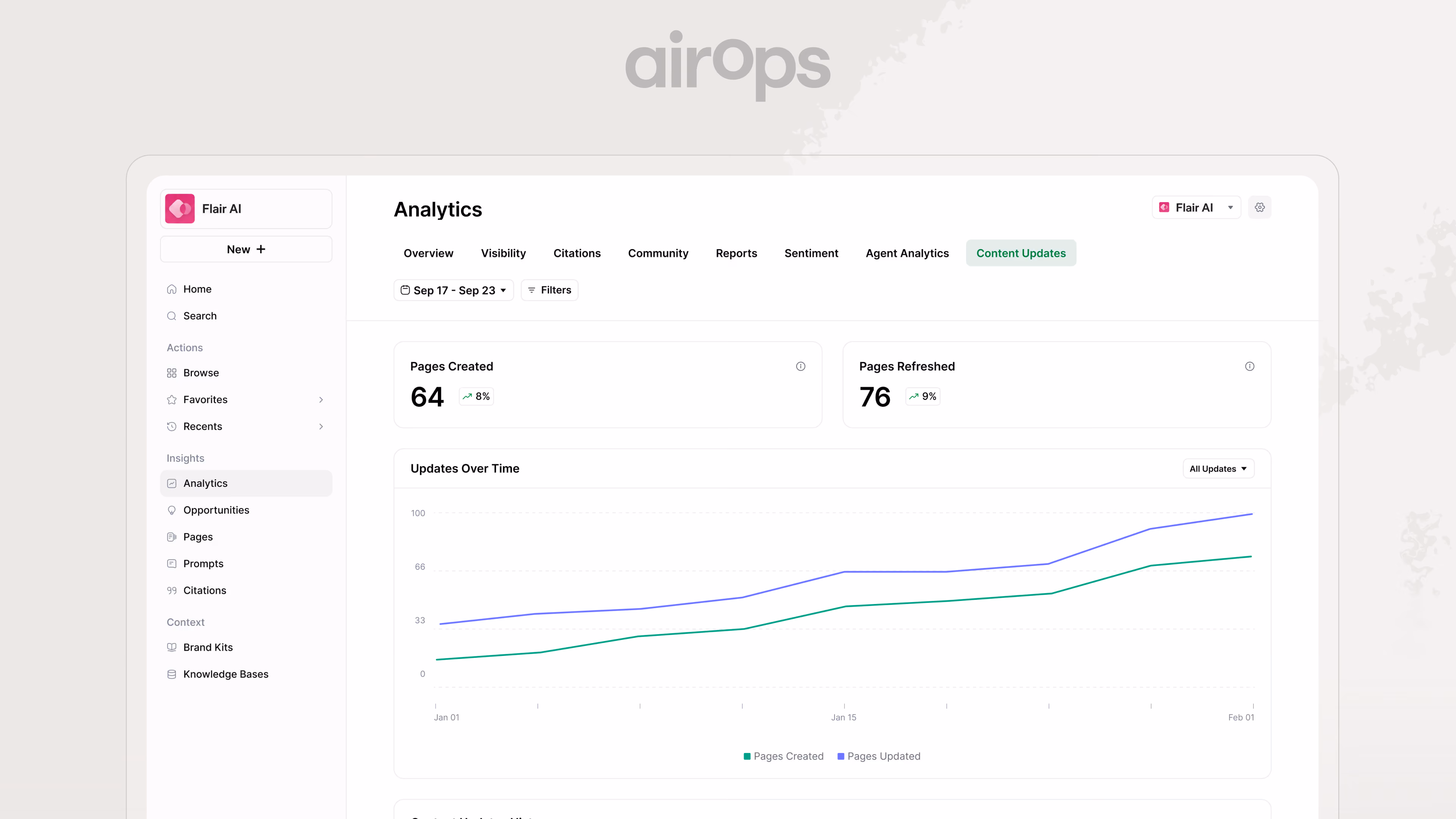This screenshot has height=819, width=1456.
Task: Click the 8% upward trend arrow icon
Action: pyautogui.click(x=467, y=396)
